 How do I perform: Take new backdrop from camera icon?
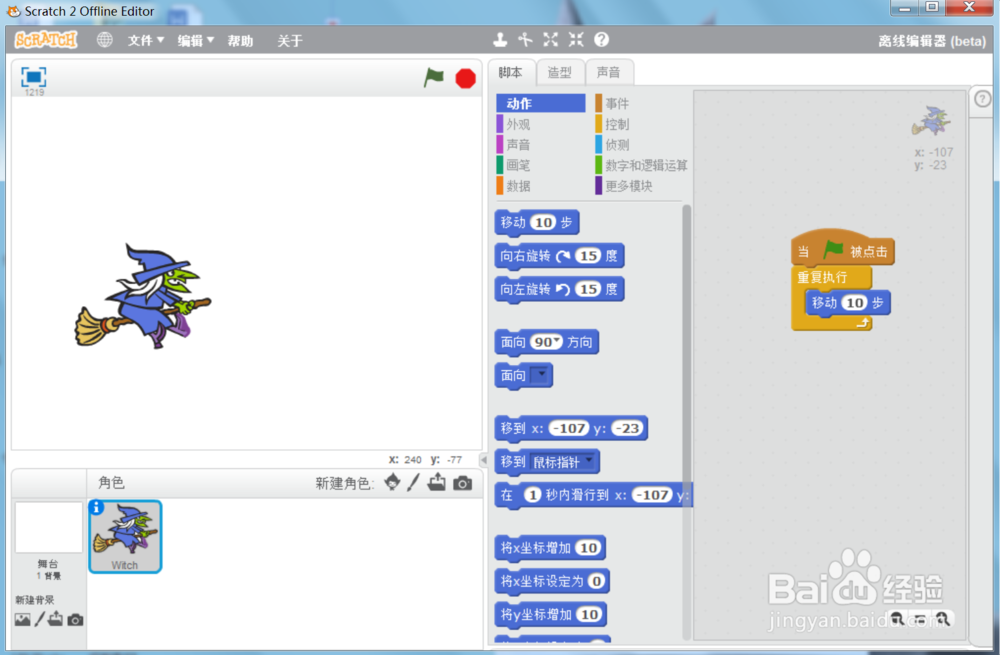point(75,620)
